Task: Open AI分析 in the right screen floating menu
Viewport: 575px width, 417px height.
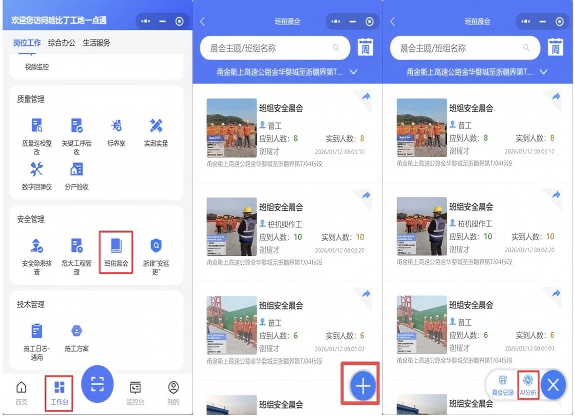Action: click(x=528, y=385)
